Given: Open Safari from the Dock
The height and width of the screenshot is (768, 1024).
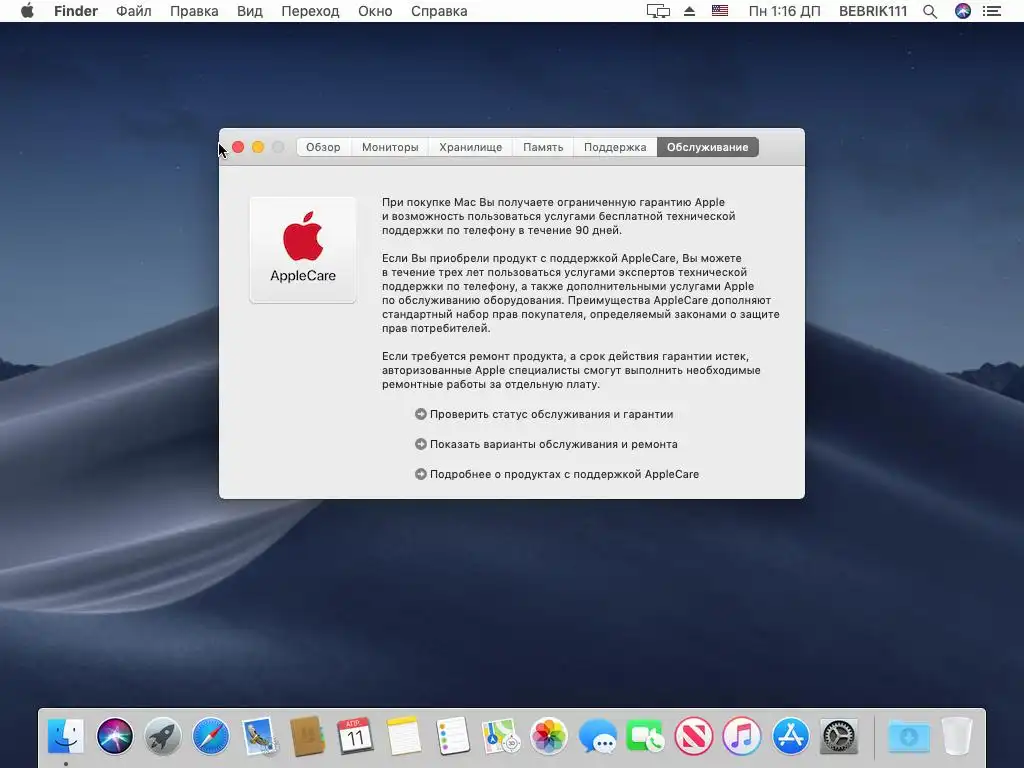Looking at the screenshot, I should (211, 736).
